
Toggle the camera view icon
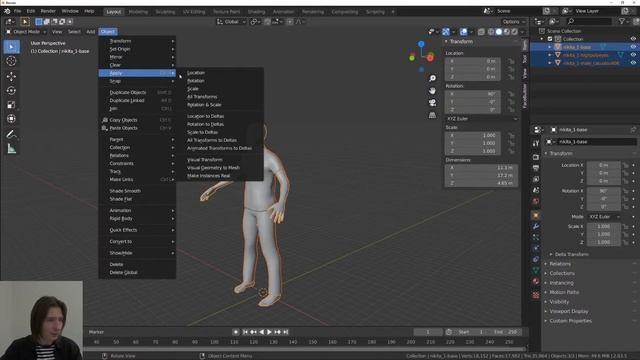tap(432, 103)
